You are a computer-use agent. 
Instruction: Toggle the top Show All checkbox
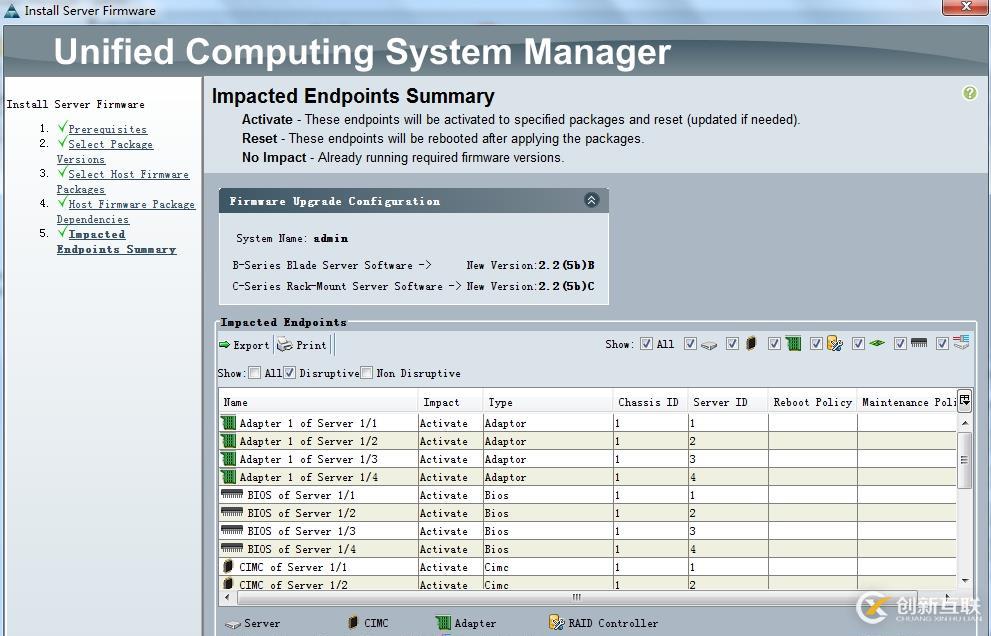[x=646, y=343]
